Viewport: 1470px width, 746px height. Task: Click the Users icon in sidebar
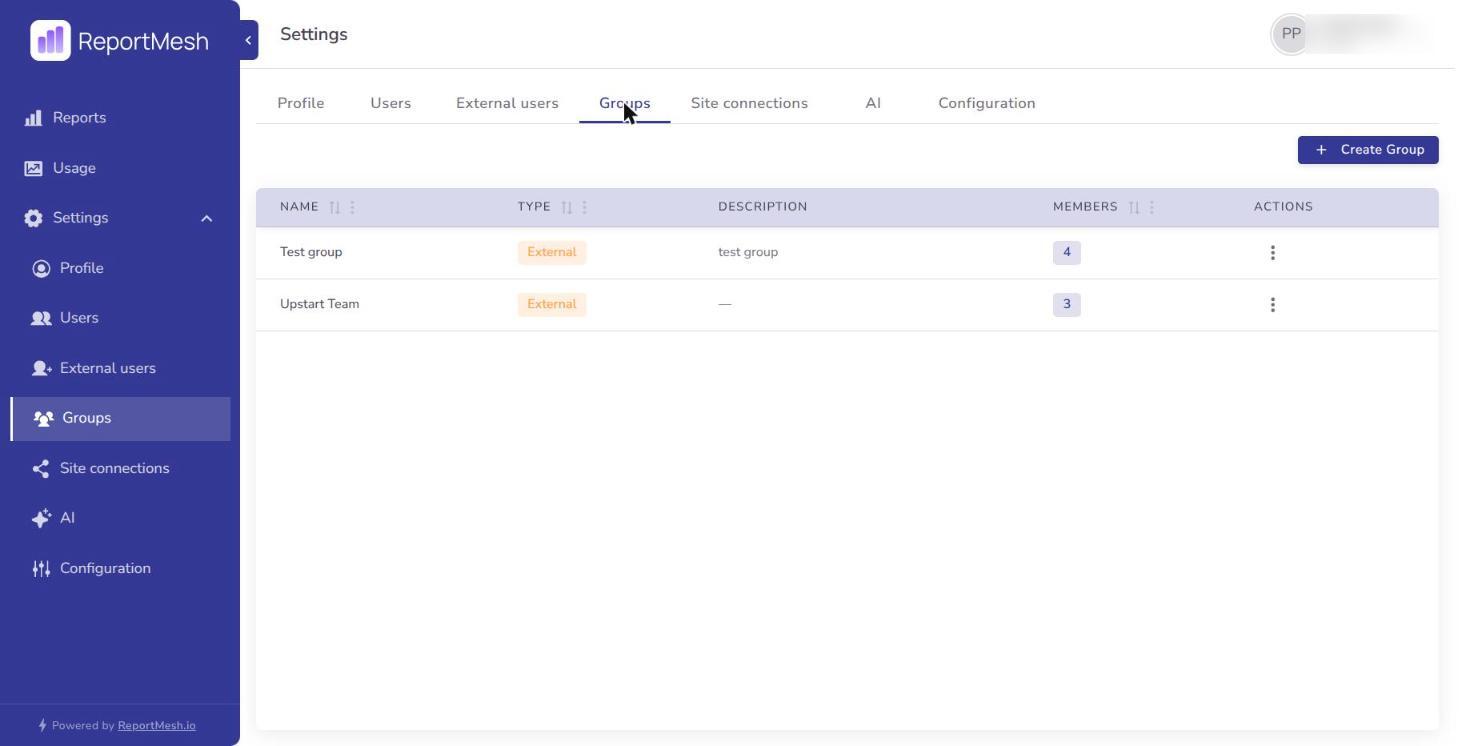tap(41, 318)
